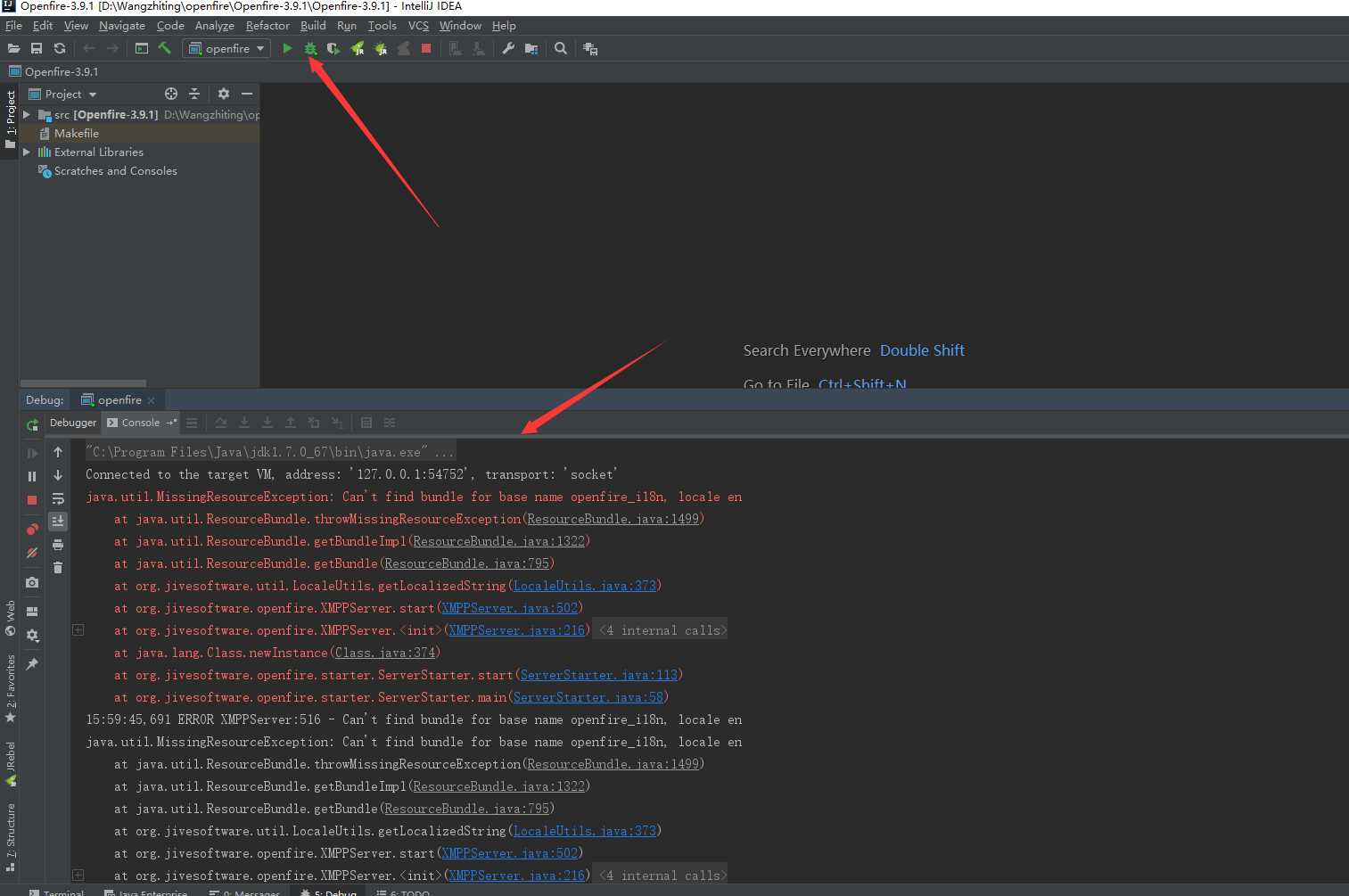1349x896 pixels.
Task: Open the VCS menu
Action: [418, 26]
